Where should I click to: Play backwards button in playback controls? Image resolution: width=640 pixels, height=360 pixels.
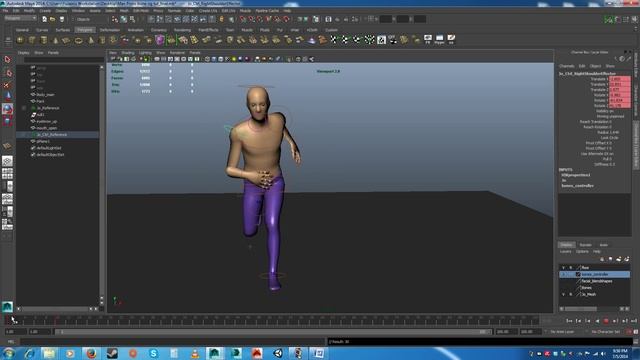point(597,321)
